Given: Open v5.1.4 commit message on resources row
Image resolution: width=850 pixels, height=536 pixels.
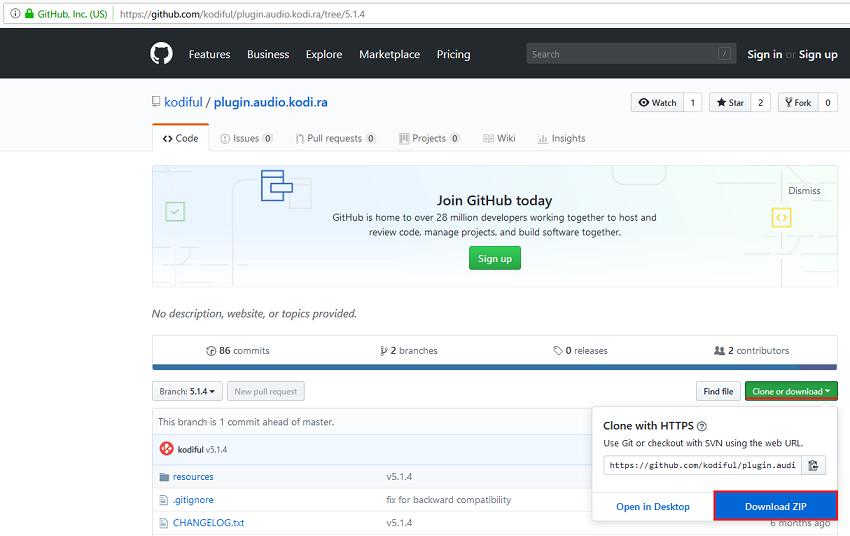Looking at the screenshot, I should pos(399,477).
